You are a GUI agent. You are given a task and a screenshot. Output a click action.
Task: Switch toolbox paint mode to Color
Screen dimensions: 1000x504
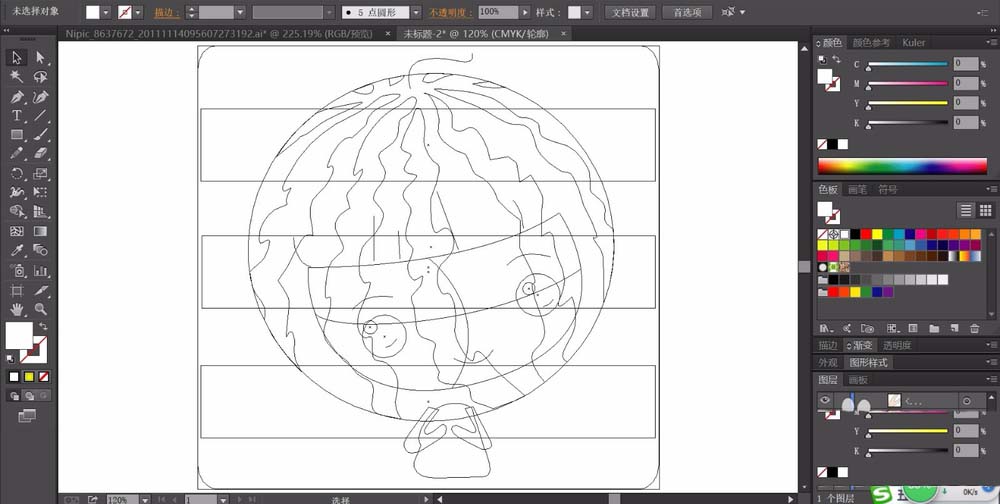point(14,377)
